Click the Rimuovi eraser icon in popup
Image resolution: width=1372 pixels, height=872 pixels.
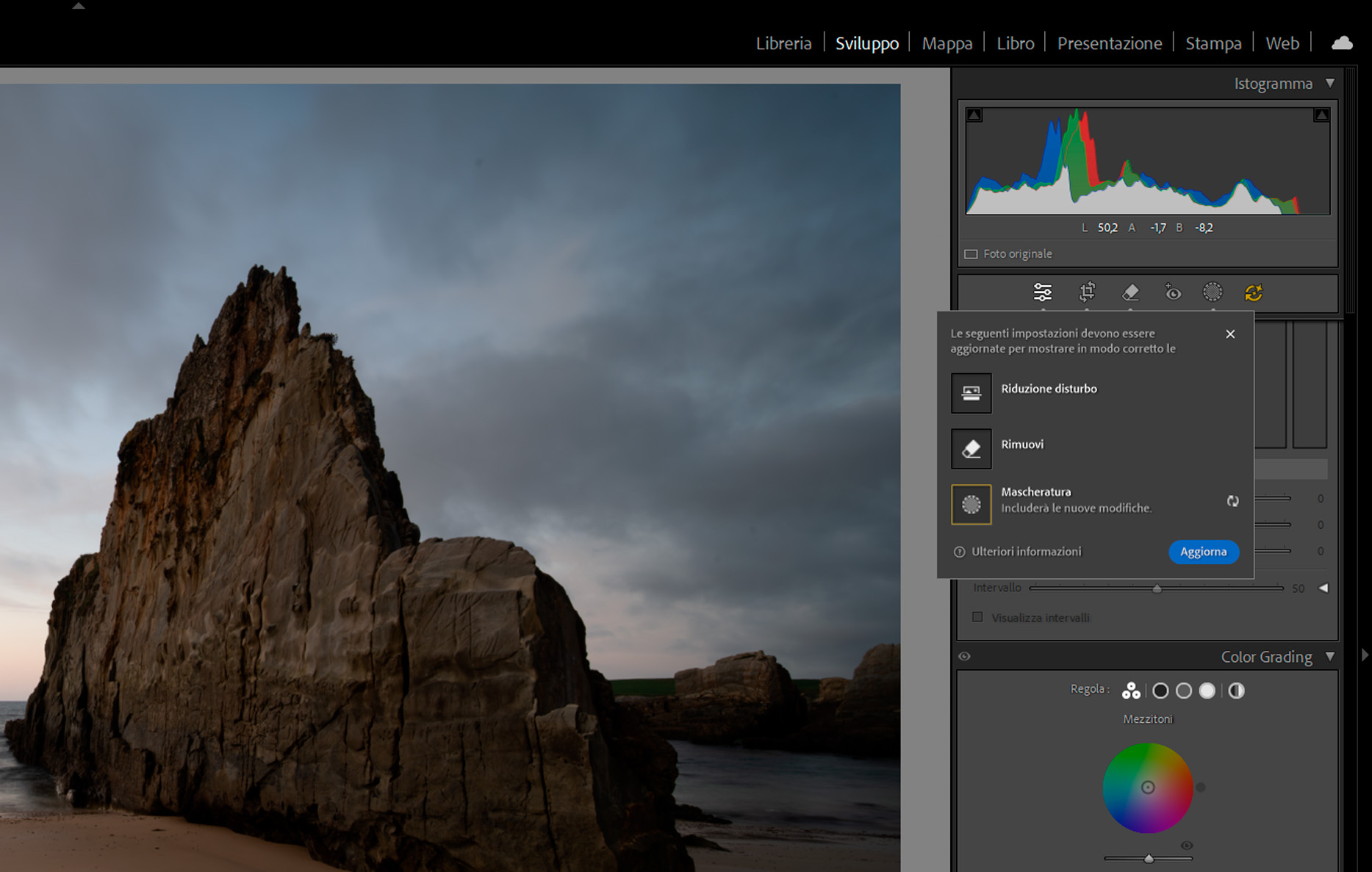coord(971,449)
